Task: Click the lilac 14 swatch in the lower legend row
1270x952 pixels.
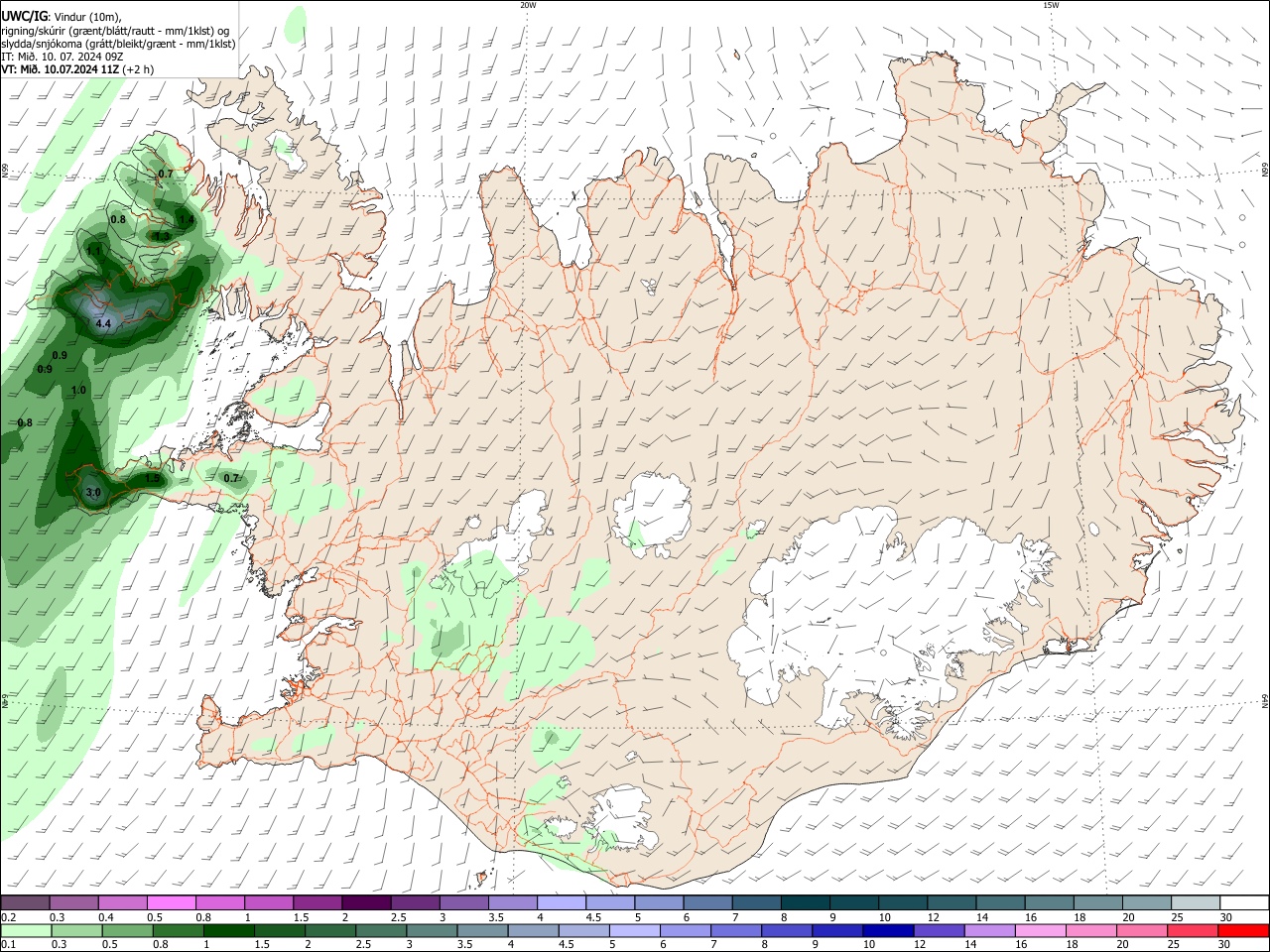Action: tap(989, 930)
